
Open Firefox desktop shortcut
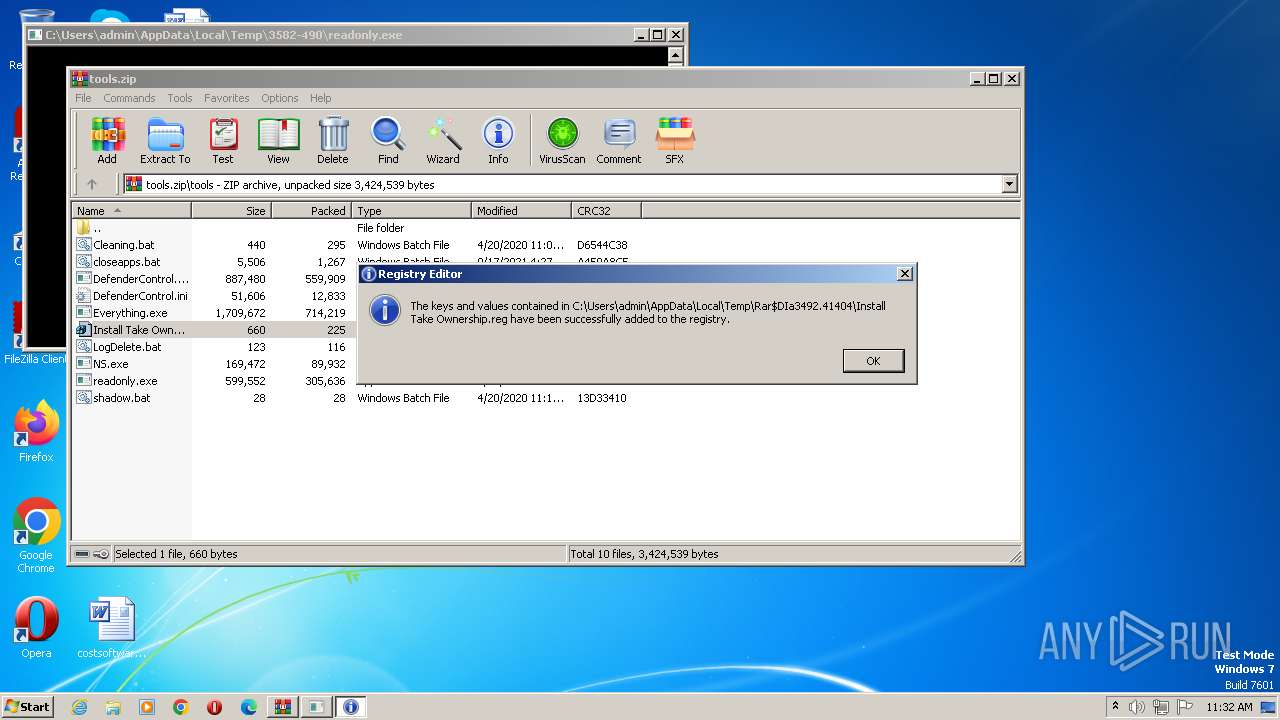point(36,432)
